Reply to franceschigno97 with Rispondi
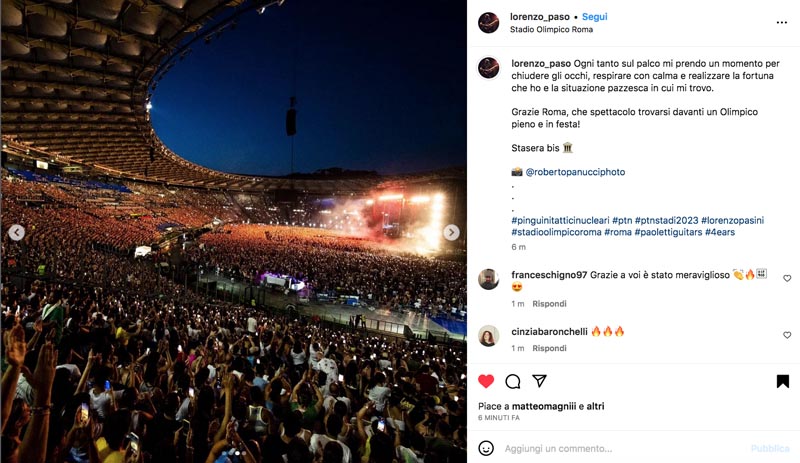 (x=549, y=304)
